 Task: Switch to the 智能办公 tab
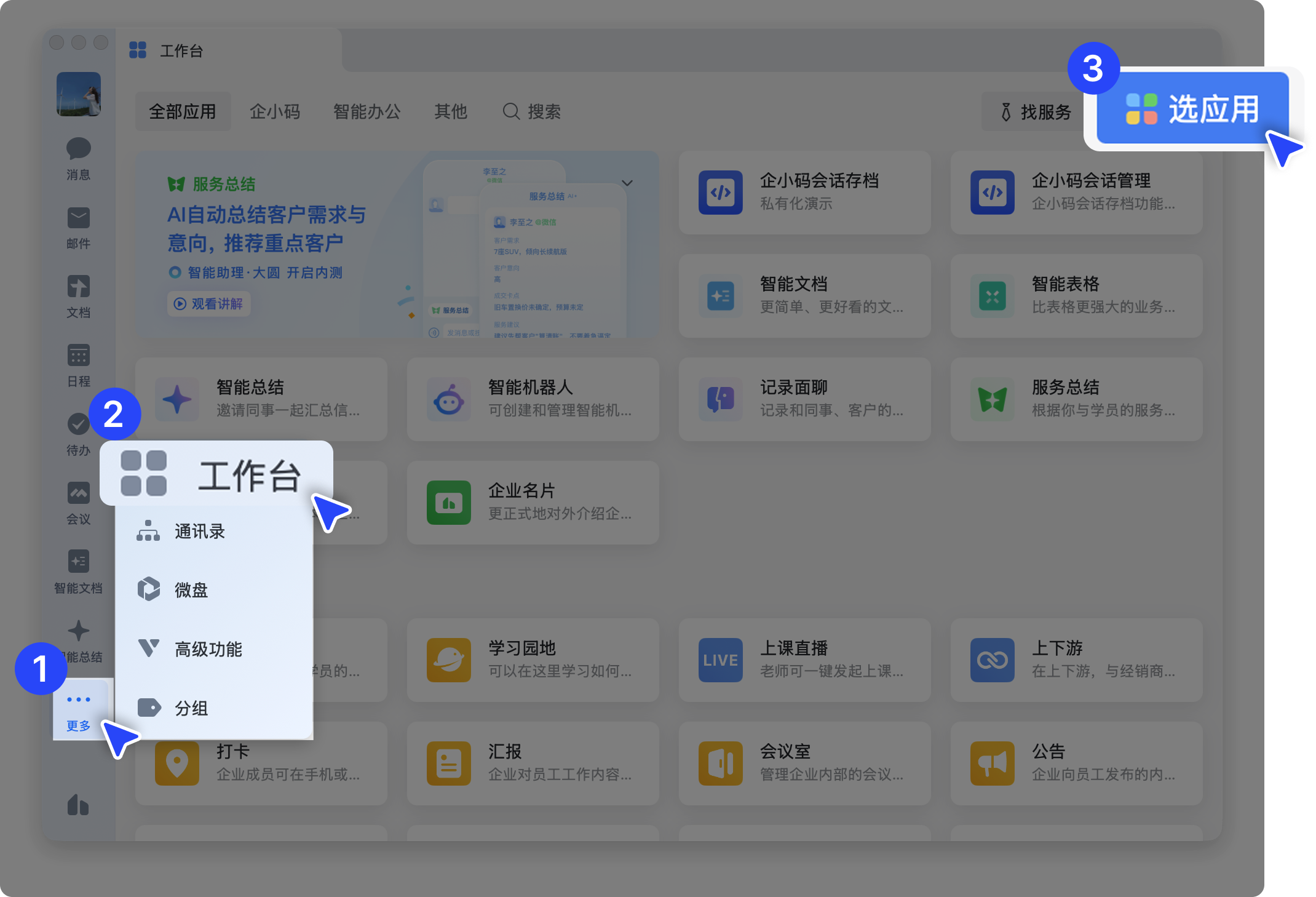pyautogui.click(x=367, y=111)
